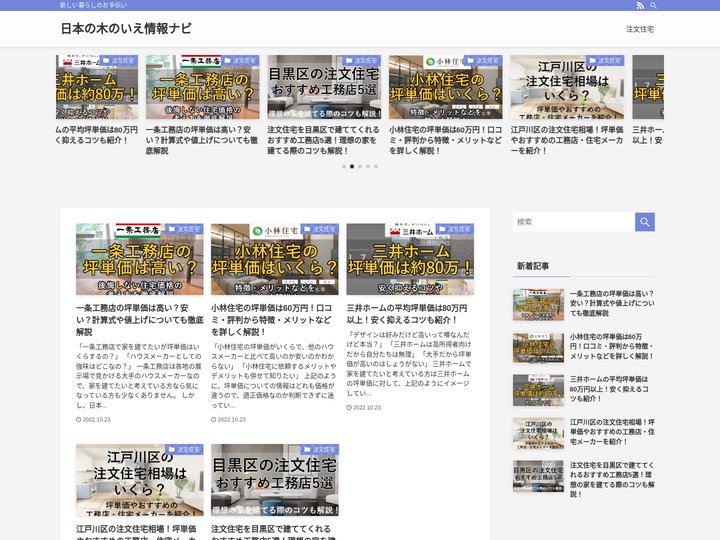Click 注文住宅 category tag on carousel 小林住宅 card
Viewport: 720px width, 540px height.
point(483,60)
